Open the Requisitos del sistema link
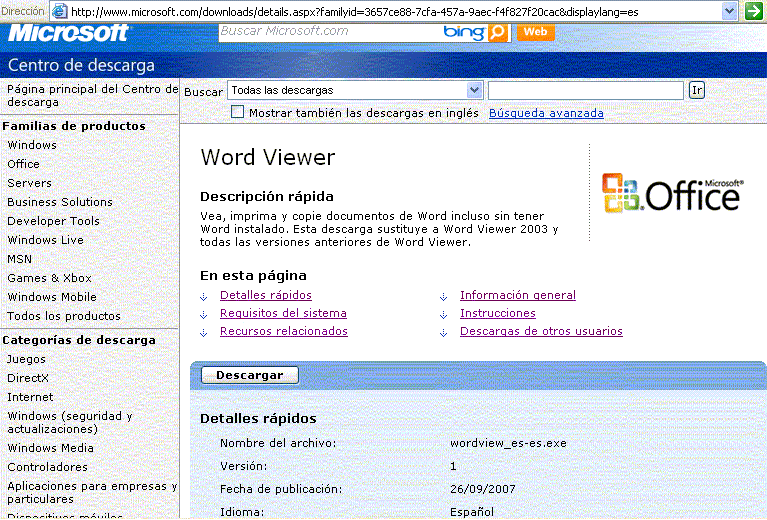This screenshot has width=767, height=520. (x=283, y=314)
